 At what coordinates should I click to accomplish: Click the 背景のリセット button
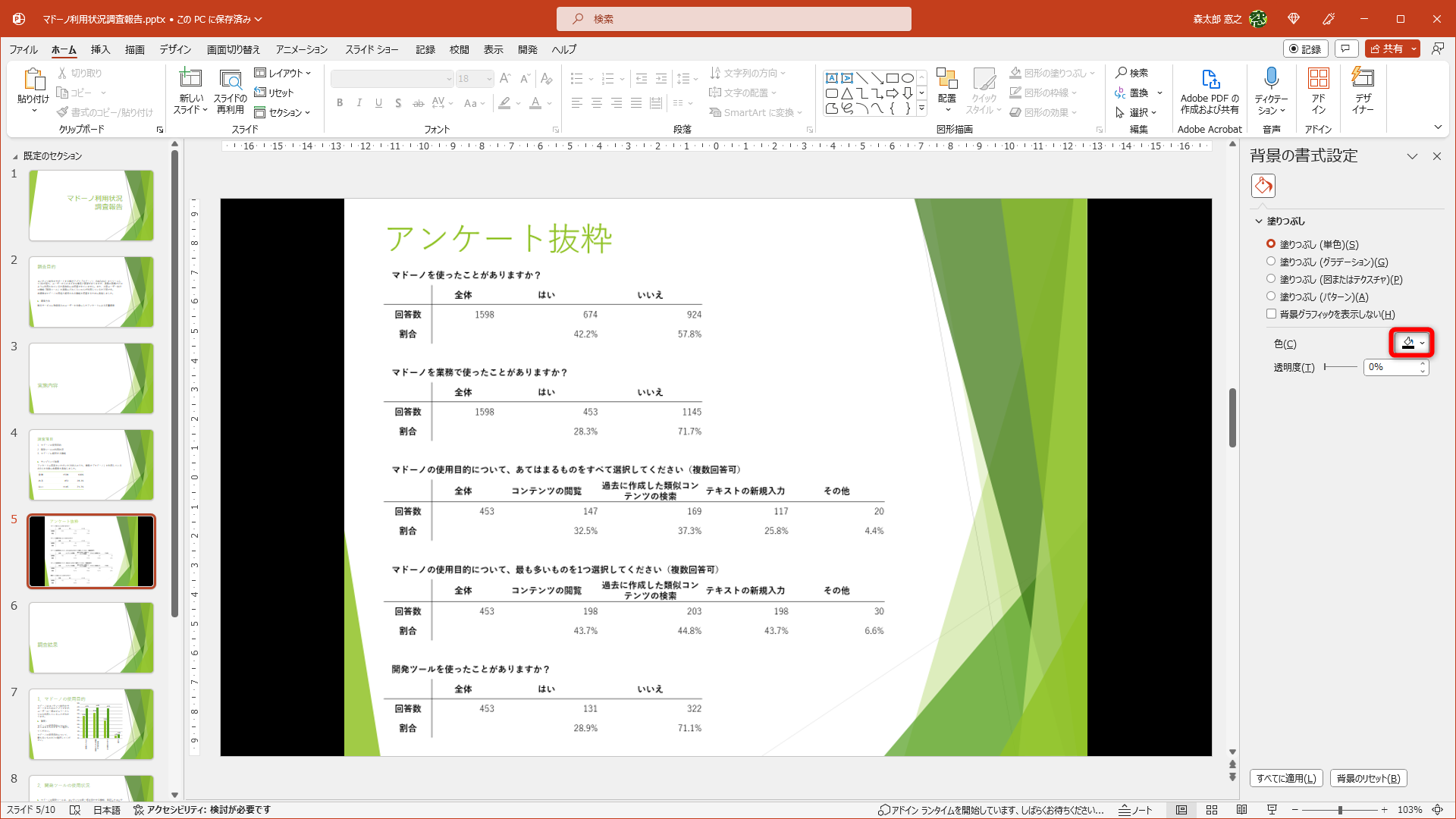(1368, 778)
